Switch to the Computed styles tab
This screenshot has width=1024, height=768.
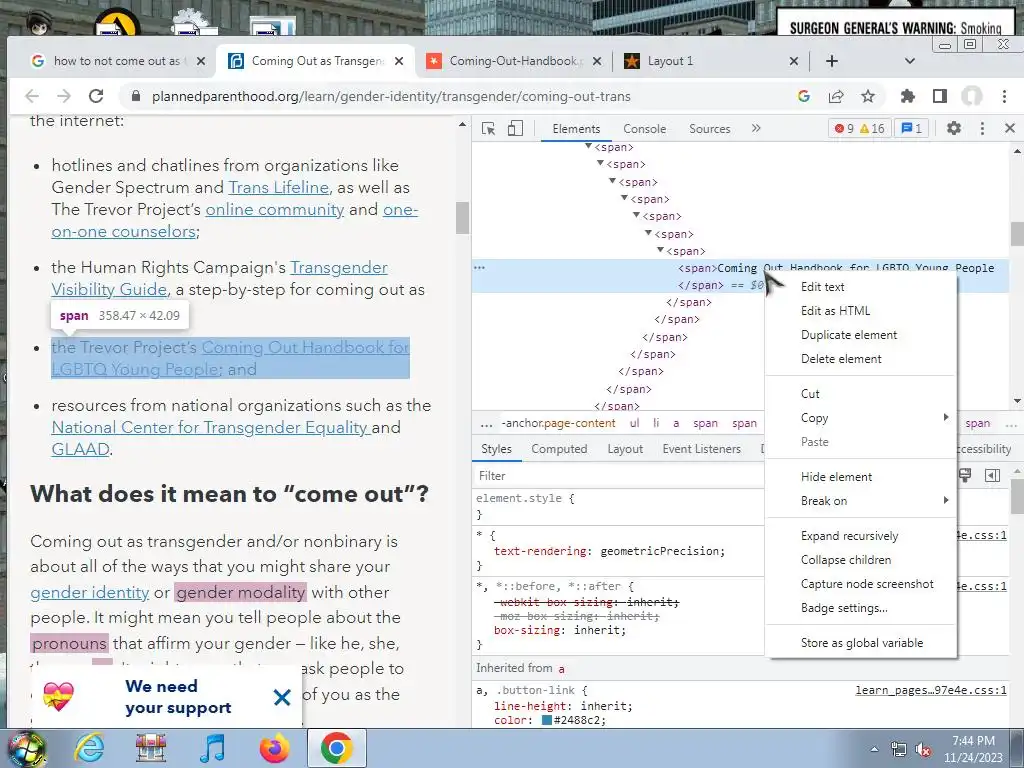pyautogui.click(x=559, y=449)
